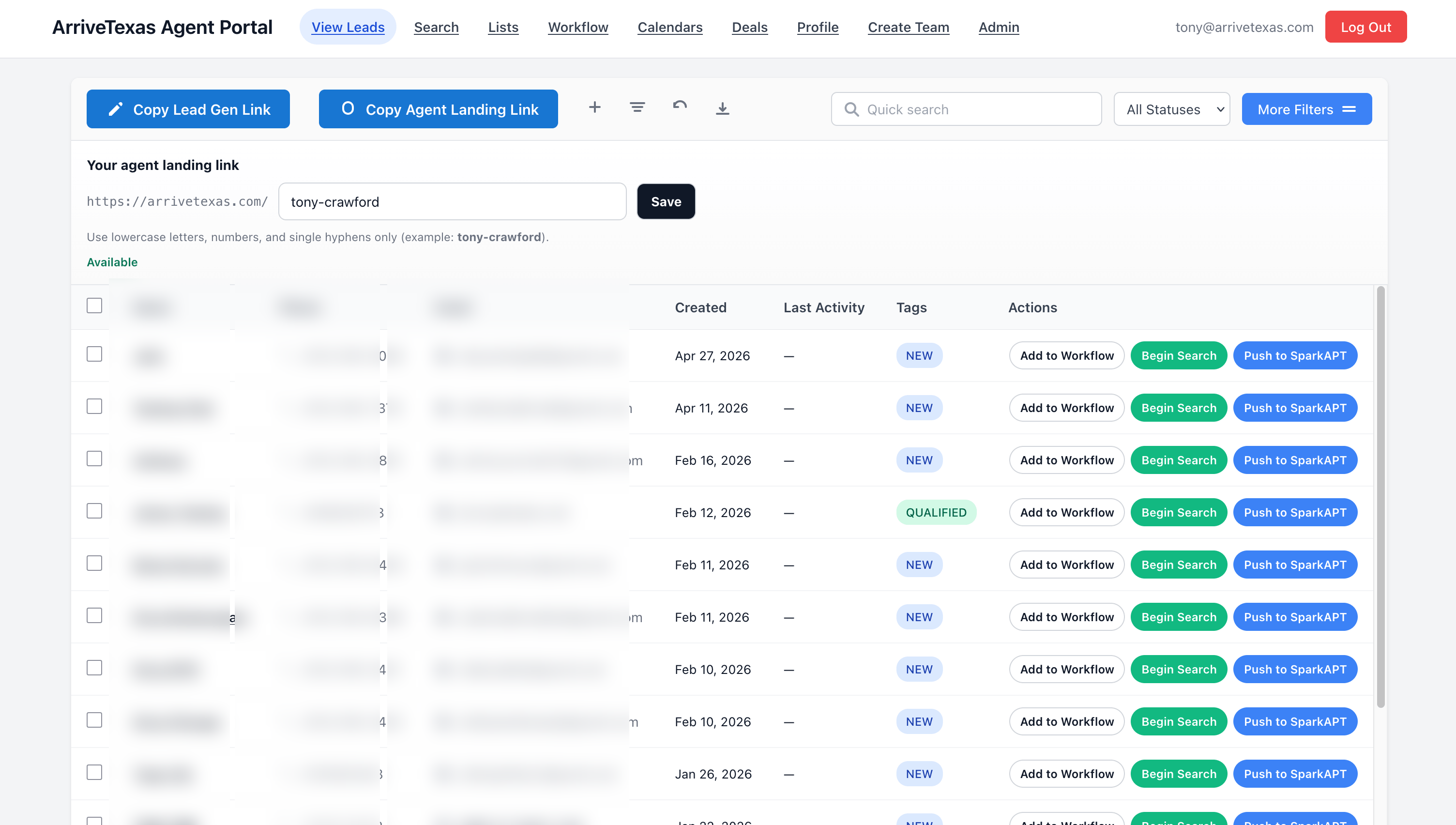1456x825 pixels.
Task: Click the Tags column header
Action: coord(911,307)
